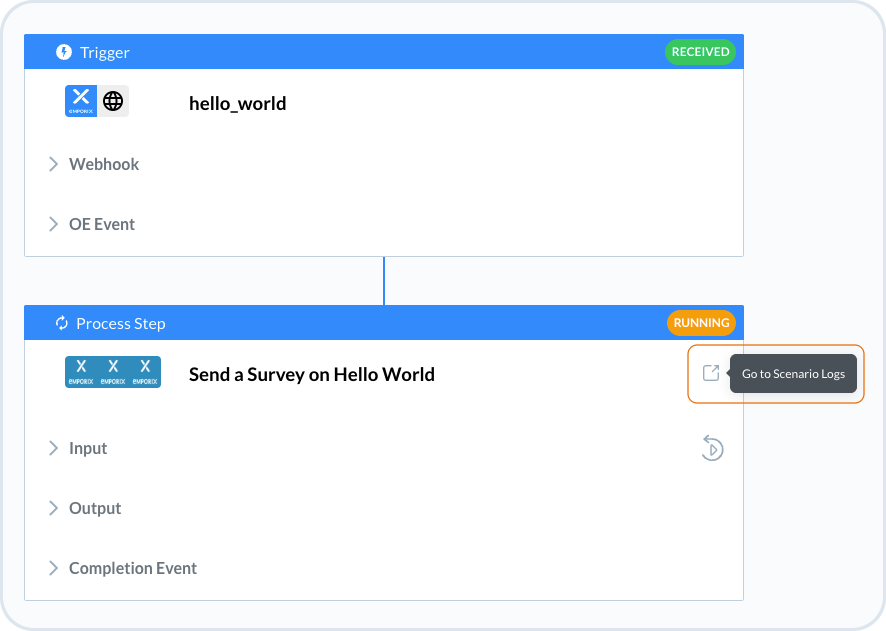
Task: Click the lightning bolt Trigger icon
Action: [x=64, y=52]
